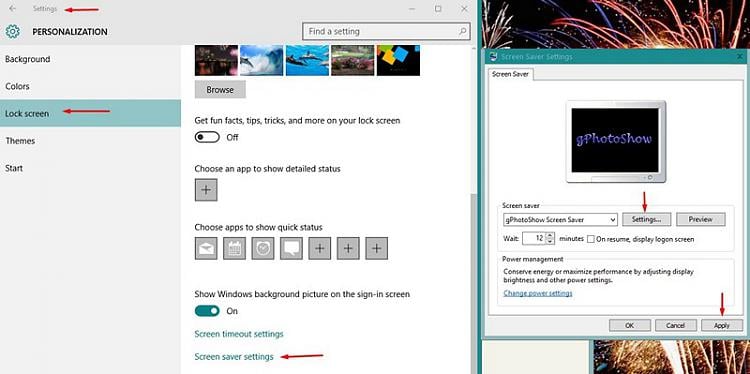Click last empty plus slot in quick status
Screen dimensions: 750x374
(377, 248)
